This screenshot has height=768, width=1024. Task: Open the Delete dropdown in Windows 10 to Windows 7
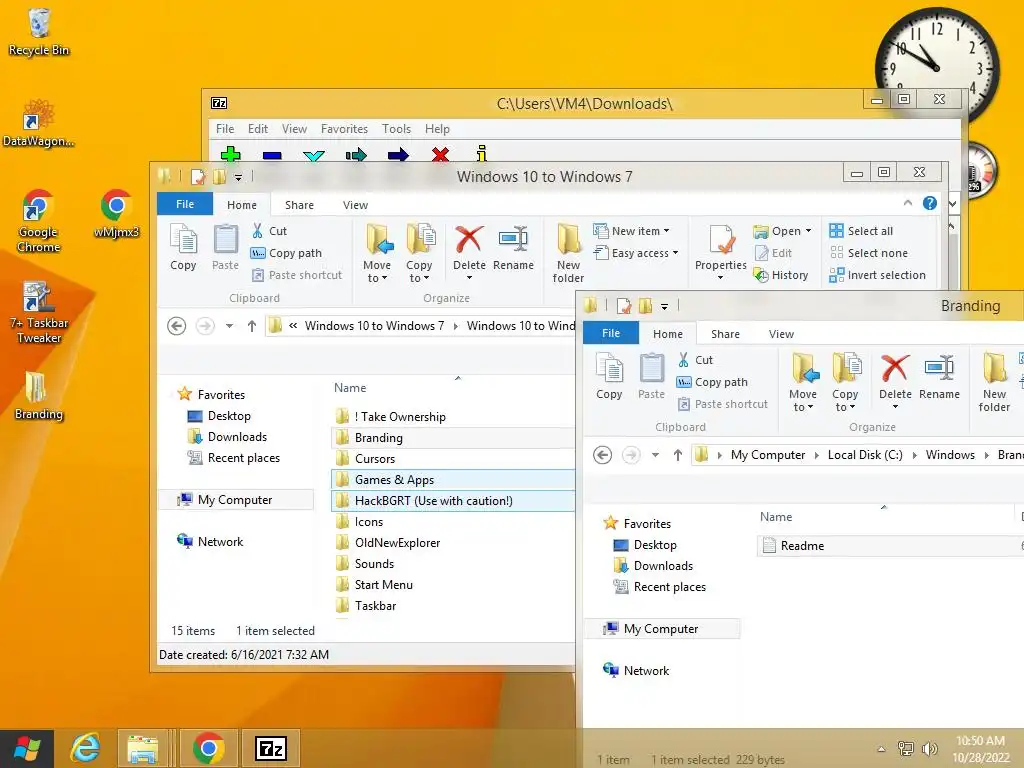(x=469, y=278)
